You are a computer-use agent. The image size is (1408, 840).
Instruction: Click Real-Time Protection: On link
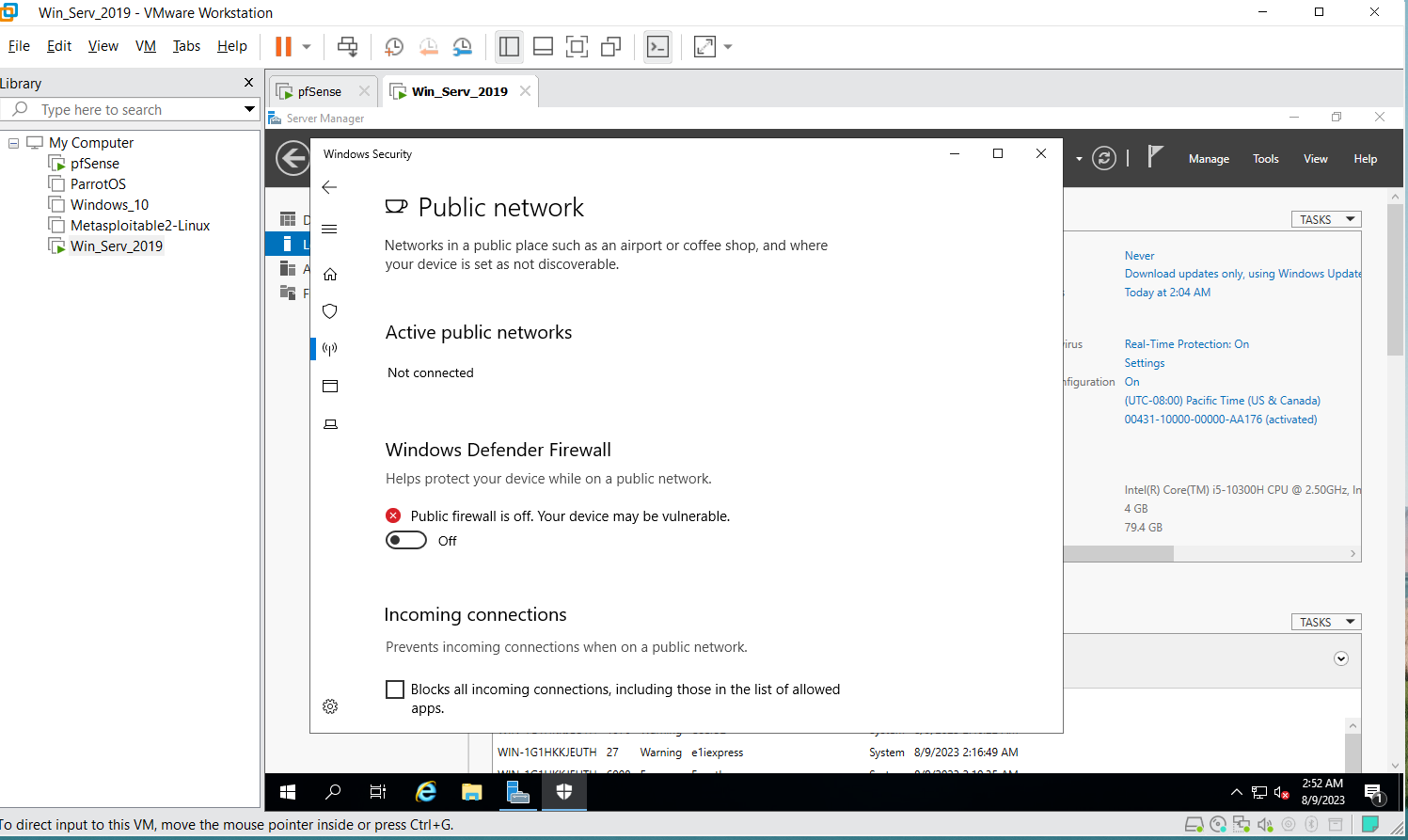(x=1187, y=344)
